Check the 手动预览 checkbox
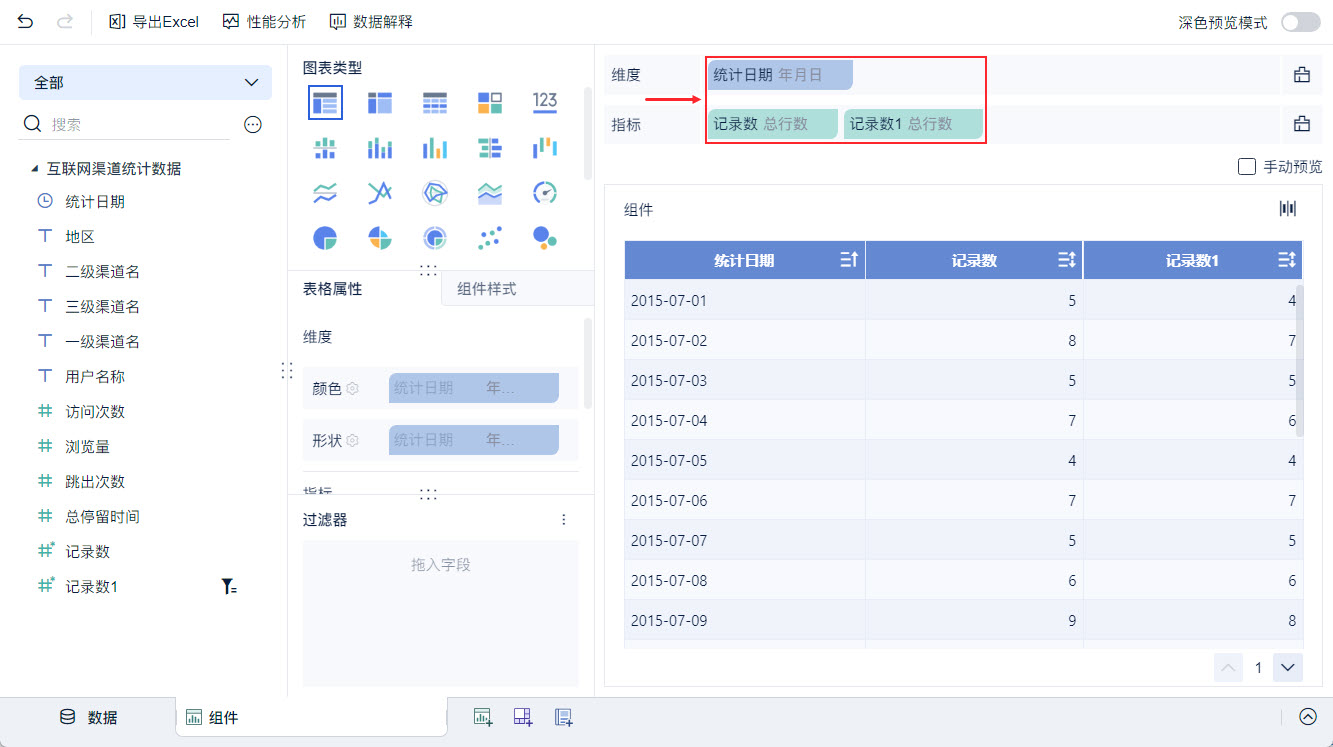Image resolution: width=1333 pixels, height=747 pixels. 1247,167
